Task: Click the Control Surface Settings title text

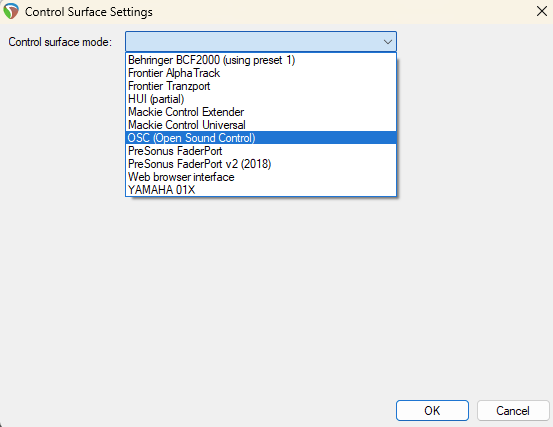Action: [x=89, y=12]
